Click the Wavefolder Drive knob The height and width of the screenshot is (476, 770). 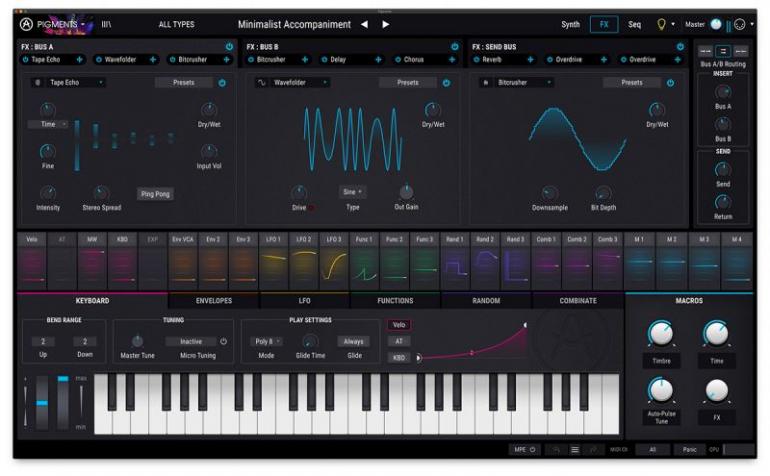(x=299, y=193)
